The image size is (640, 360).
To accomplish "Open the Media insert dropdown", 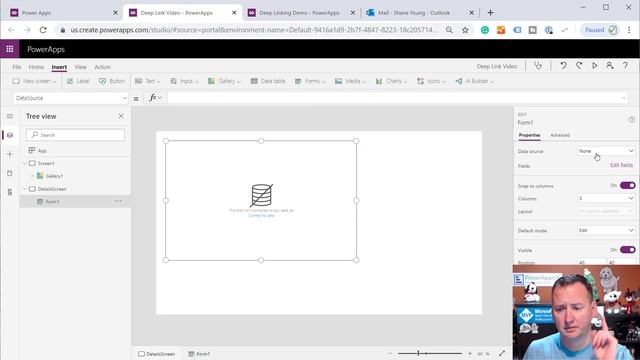I will click(350, 81).
